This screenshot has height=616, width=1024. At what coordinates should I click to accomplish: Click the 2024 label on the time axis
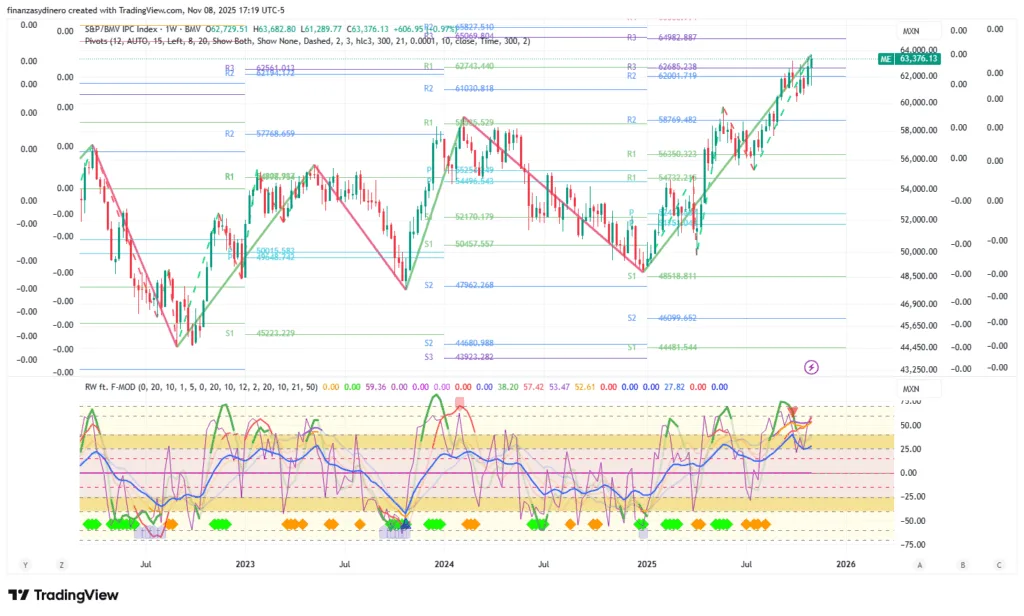click(446, 565)
